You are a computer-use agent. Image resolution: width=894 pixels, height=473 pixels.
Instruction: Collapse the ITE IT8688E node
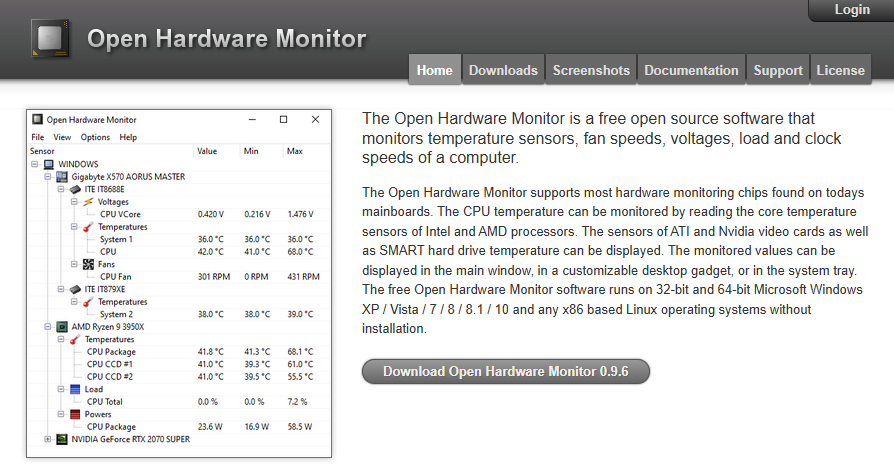(61, 189)
